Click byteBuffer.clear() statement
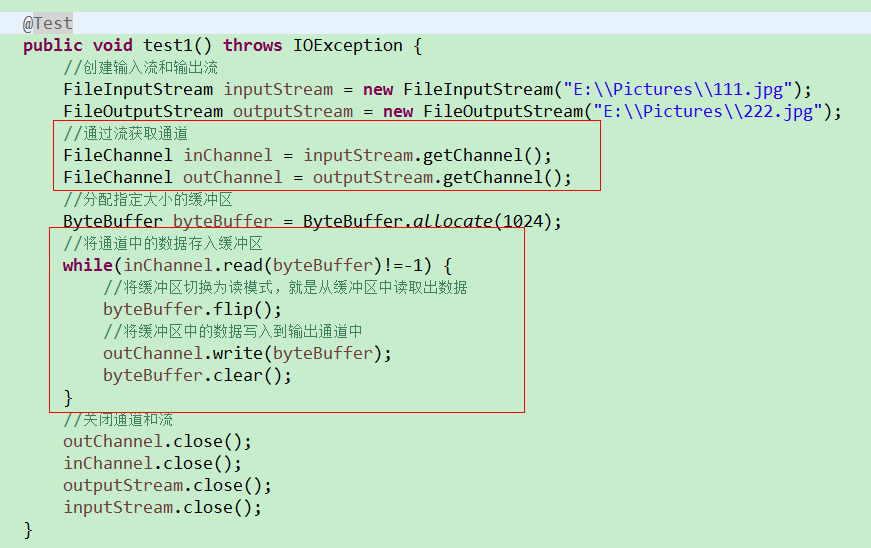Image resolution: width=871 pixels, height=548 pixels. [x=197, y=375]
